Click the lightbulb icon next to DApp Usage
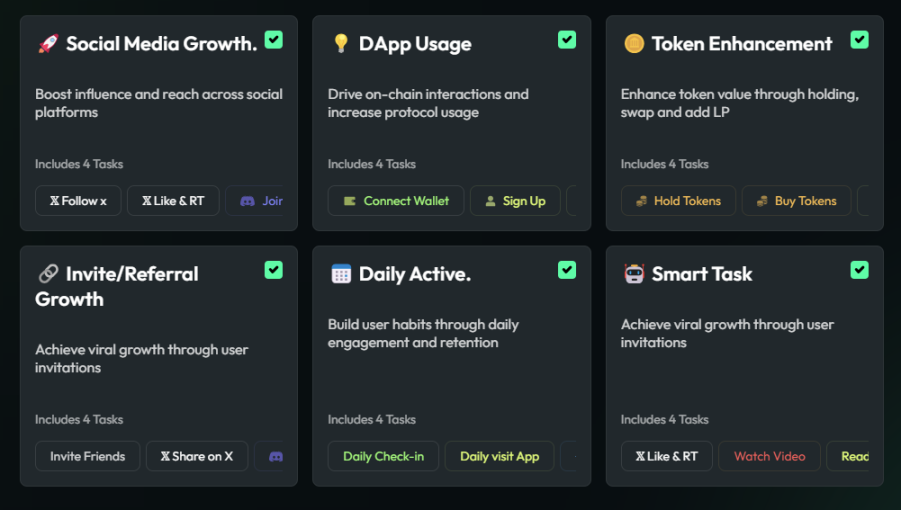 click(341, 44)
